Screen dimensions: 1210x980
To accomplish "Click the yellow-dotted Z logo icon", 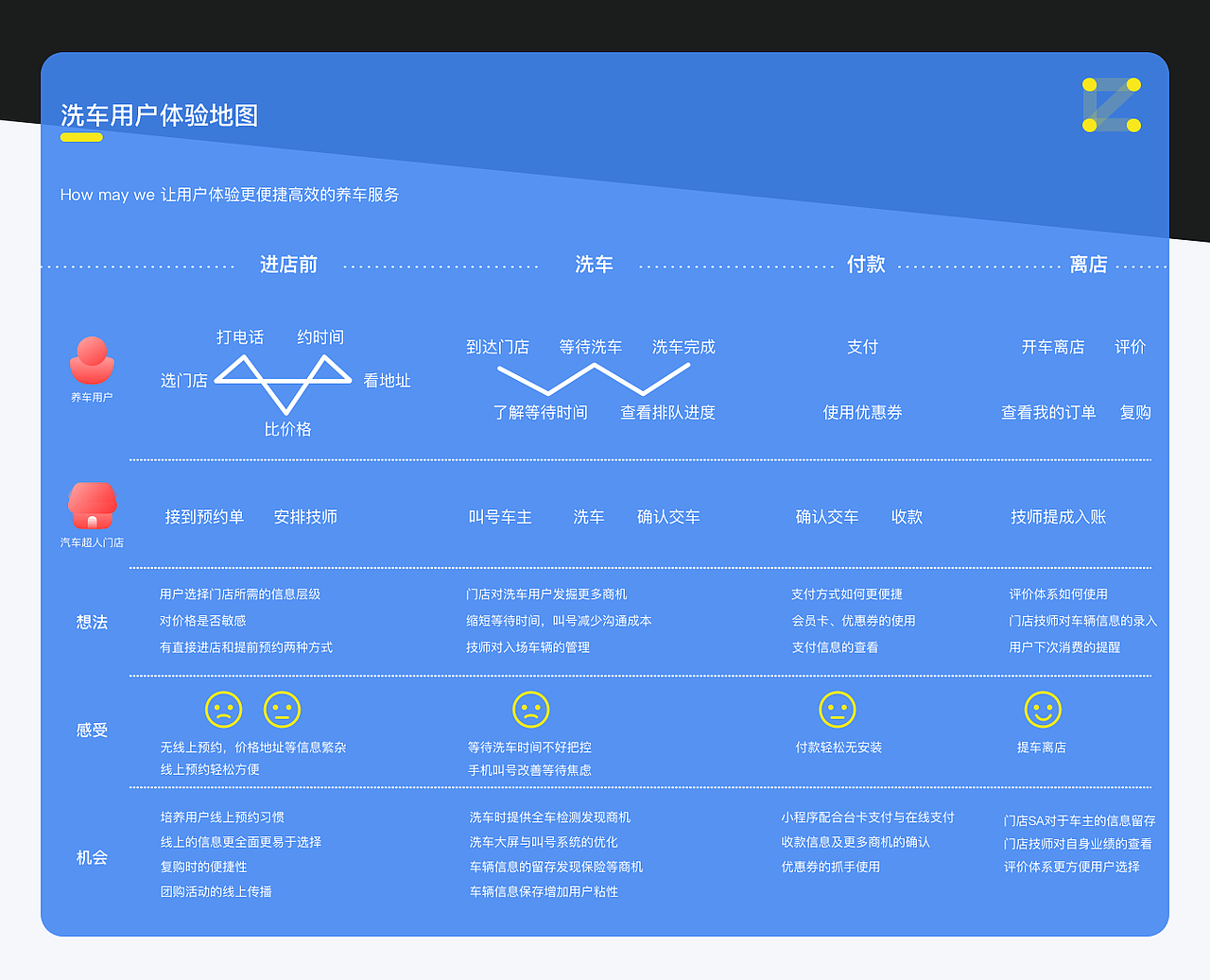I will (1112, 105).
